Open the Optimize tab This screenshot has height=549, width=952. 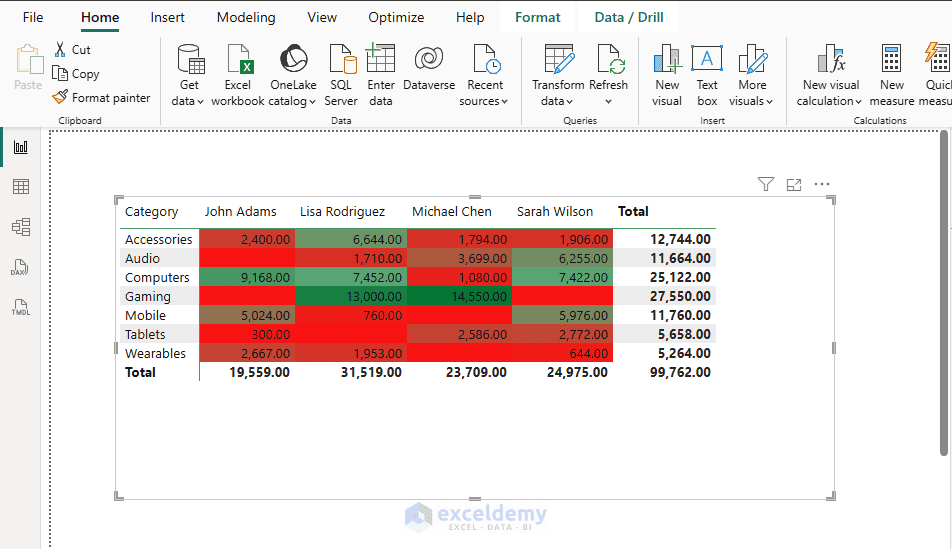(x=396, y=18)
